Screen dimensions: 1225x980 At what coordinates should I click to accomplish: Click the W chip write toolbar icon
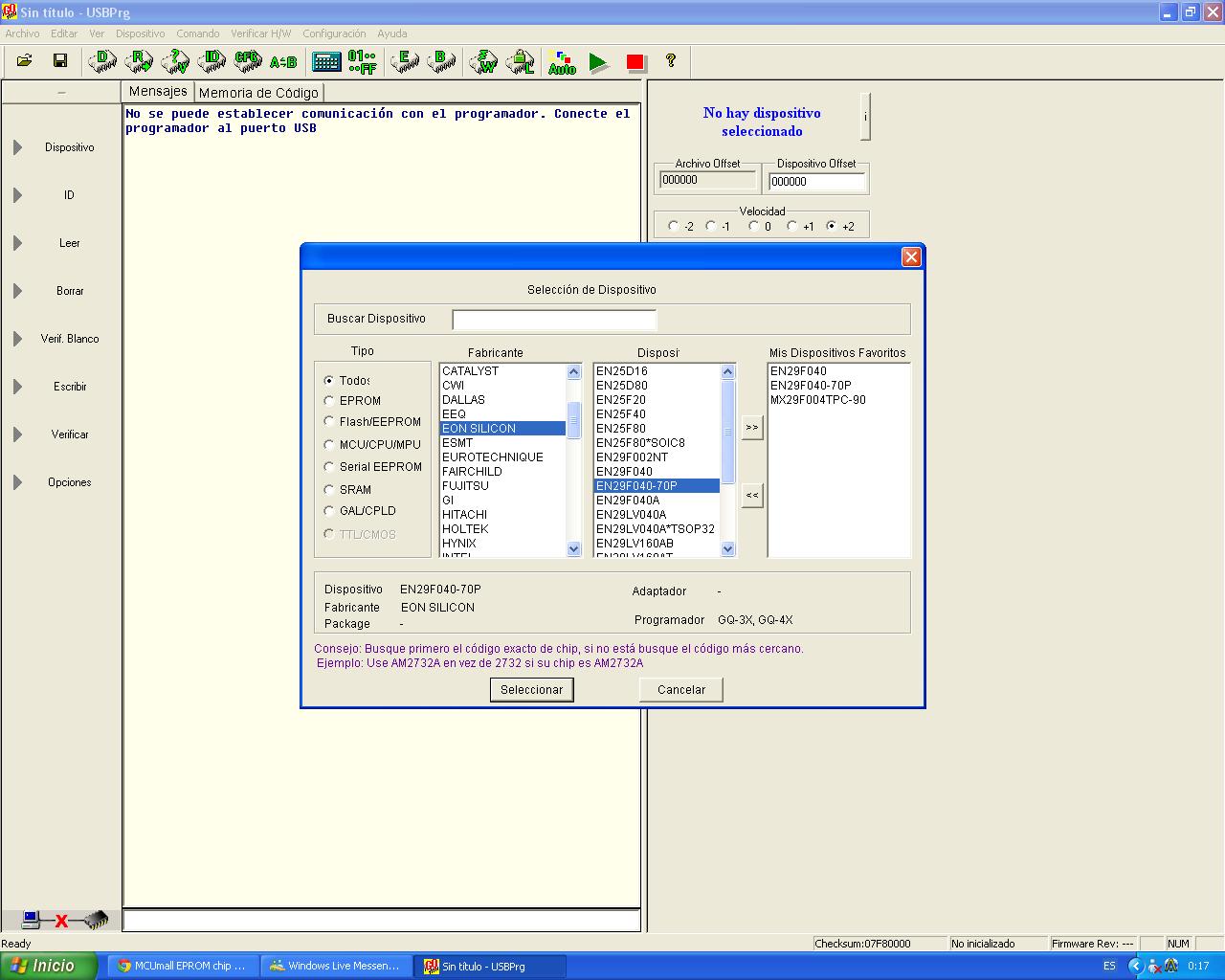(x=484, y=61)
